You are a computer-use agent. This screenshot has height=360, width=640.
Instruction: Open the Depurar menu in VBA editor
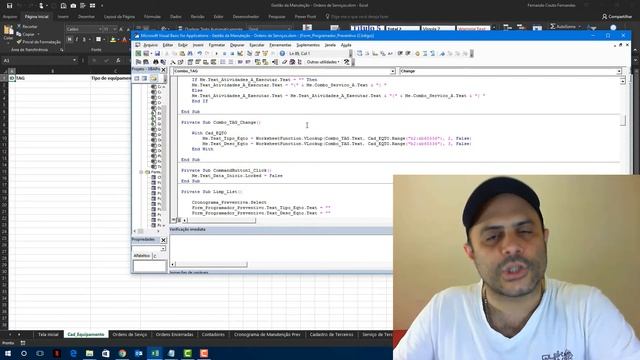tap(237, 45)
